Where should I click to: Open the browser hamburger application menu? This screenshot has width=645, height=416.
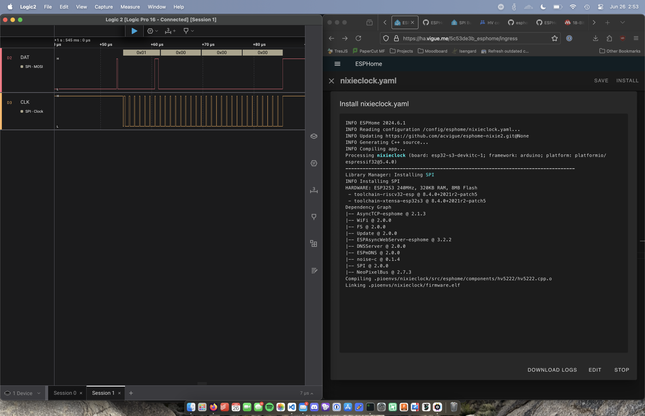coord(636,38)
